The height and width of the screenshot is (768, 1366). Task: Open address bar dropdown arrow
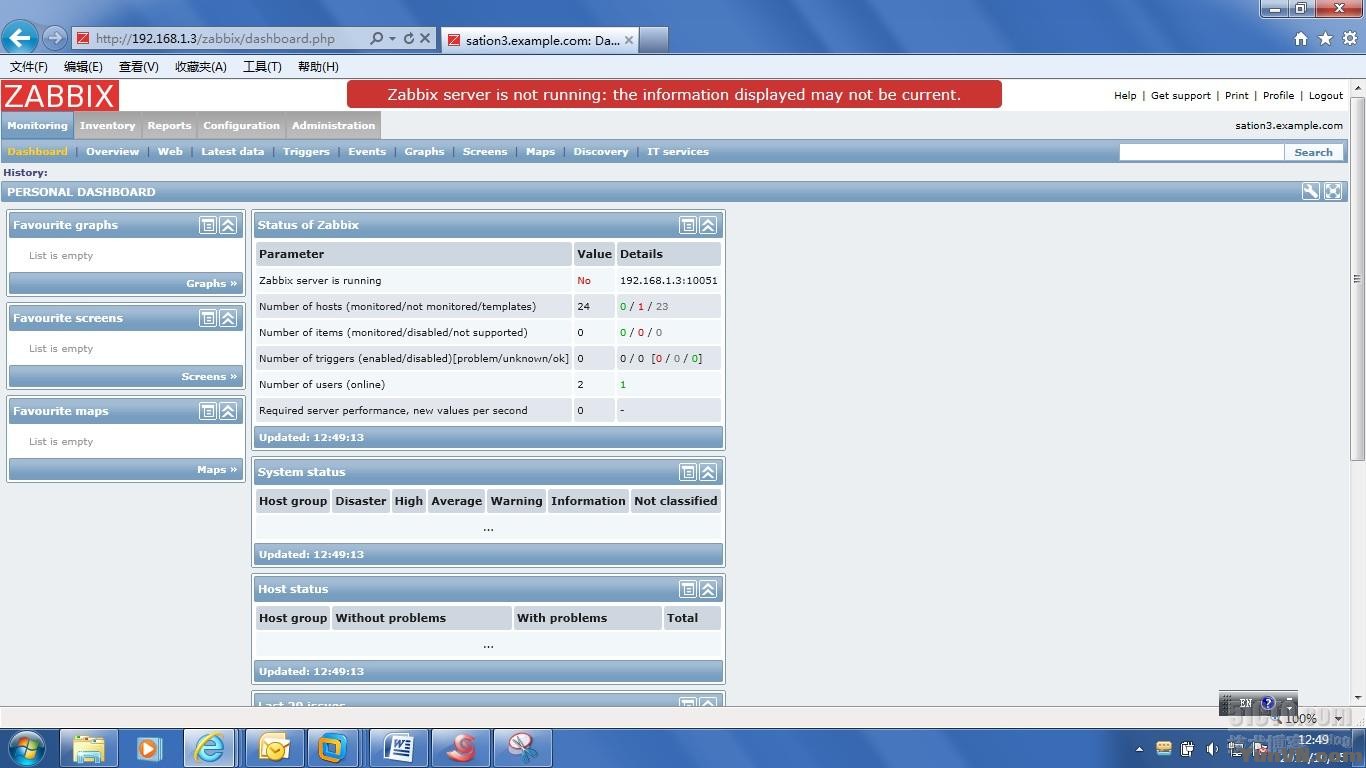392,38
